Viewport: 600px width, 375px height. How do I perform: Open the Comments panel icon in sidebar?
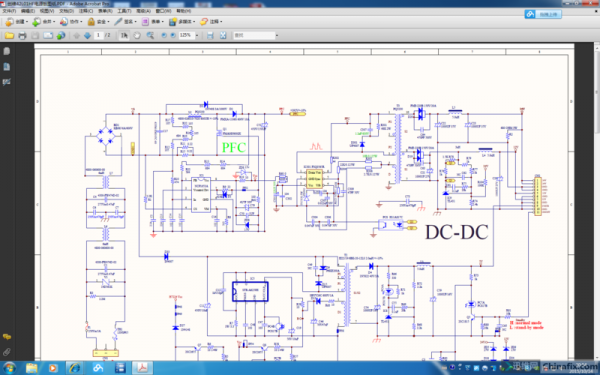click(7, 337)
